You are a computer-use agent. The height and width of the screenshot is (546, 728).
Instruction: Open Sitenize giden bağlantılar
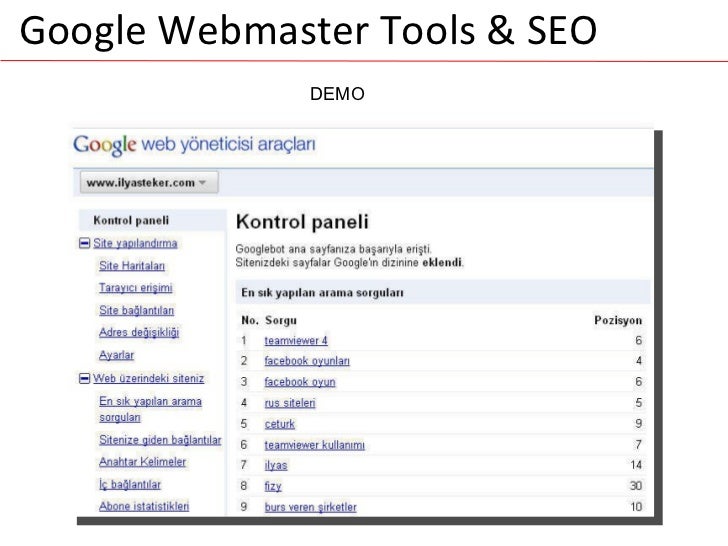(160, 440)
